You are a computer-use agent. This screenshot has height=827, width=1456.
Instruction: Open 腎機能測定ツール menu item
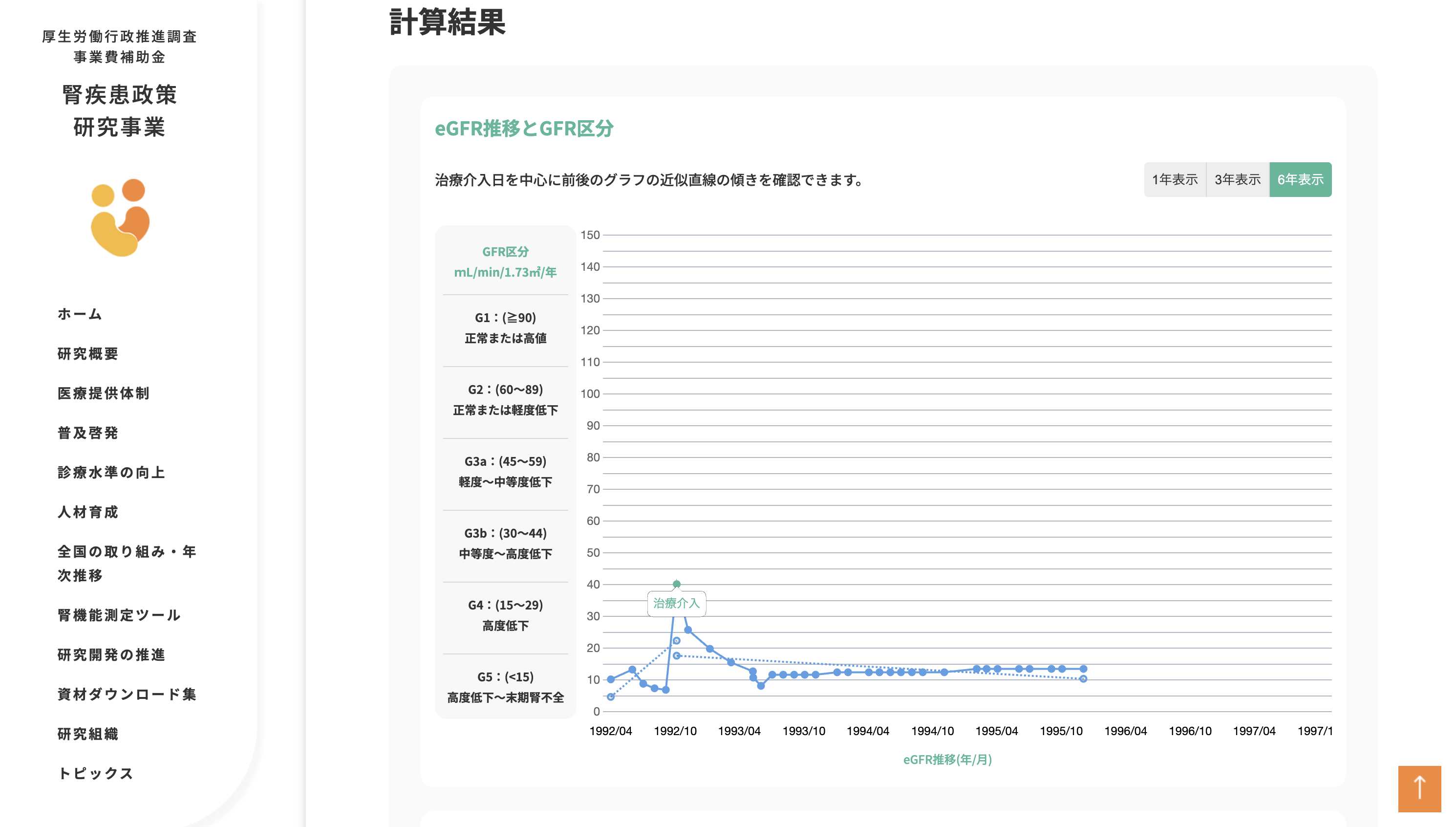[x=119, y=615]
